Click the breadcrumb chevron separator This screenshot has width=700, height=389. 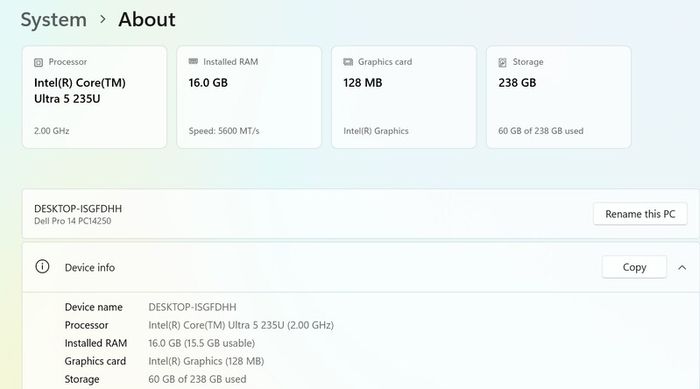103,20
